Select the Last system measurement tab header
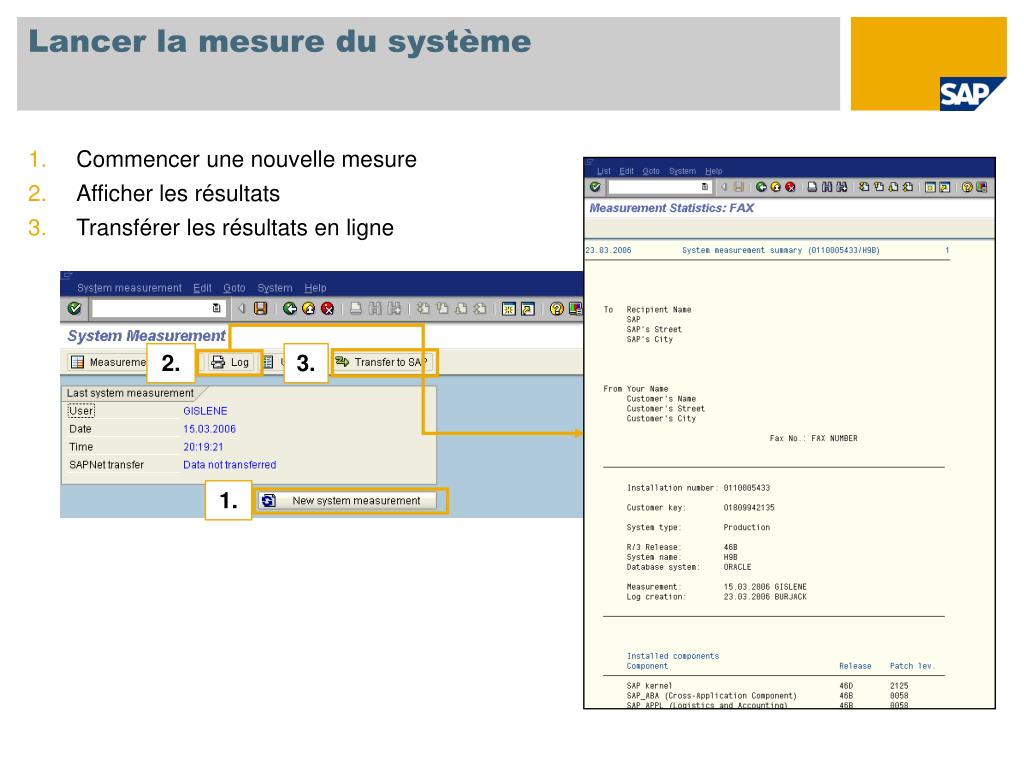Image resolution: width=1024 pixels, height=768 pixels. pyautogui.click(x=131, y=393)
